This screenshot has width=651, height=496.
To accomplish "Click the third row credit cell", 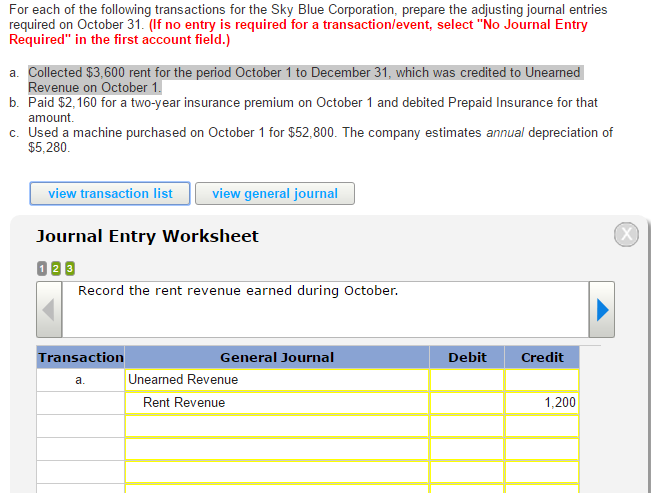I will [x=542, y=426].
